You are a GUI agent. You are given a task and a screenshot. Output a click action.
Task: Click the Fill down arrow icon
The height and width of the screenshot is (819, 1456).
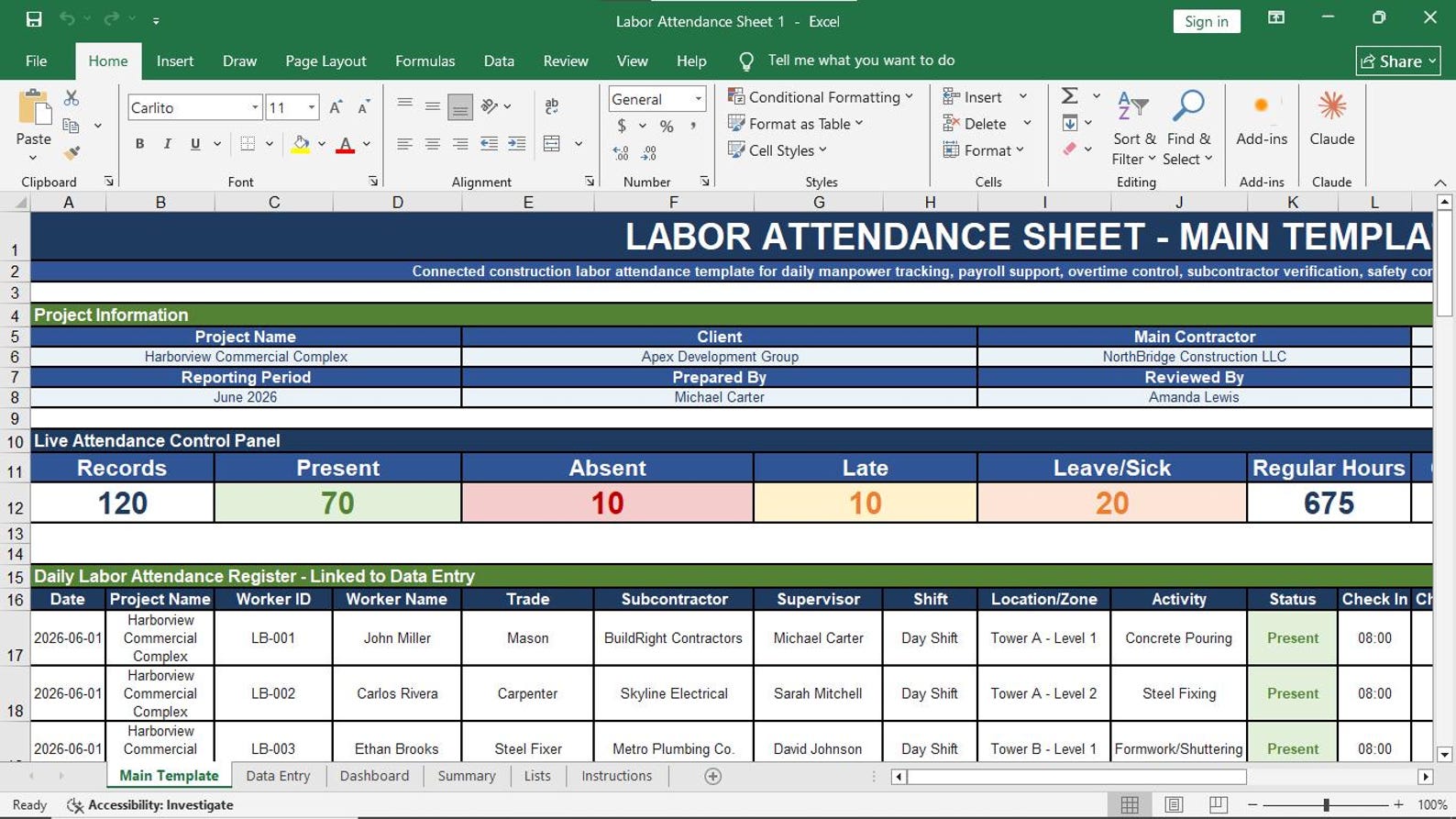click(1069, 123)
